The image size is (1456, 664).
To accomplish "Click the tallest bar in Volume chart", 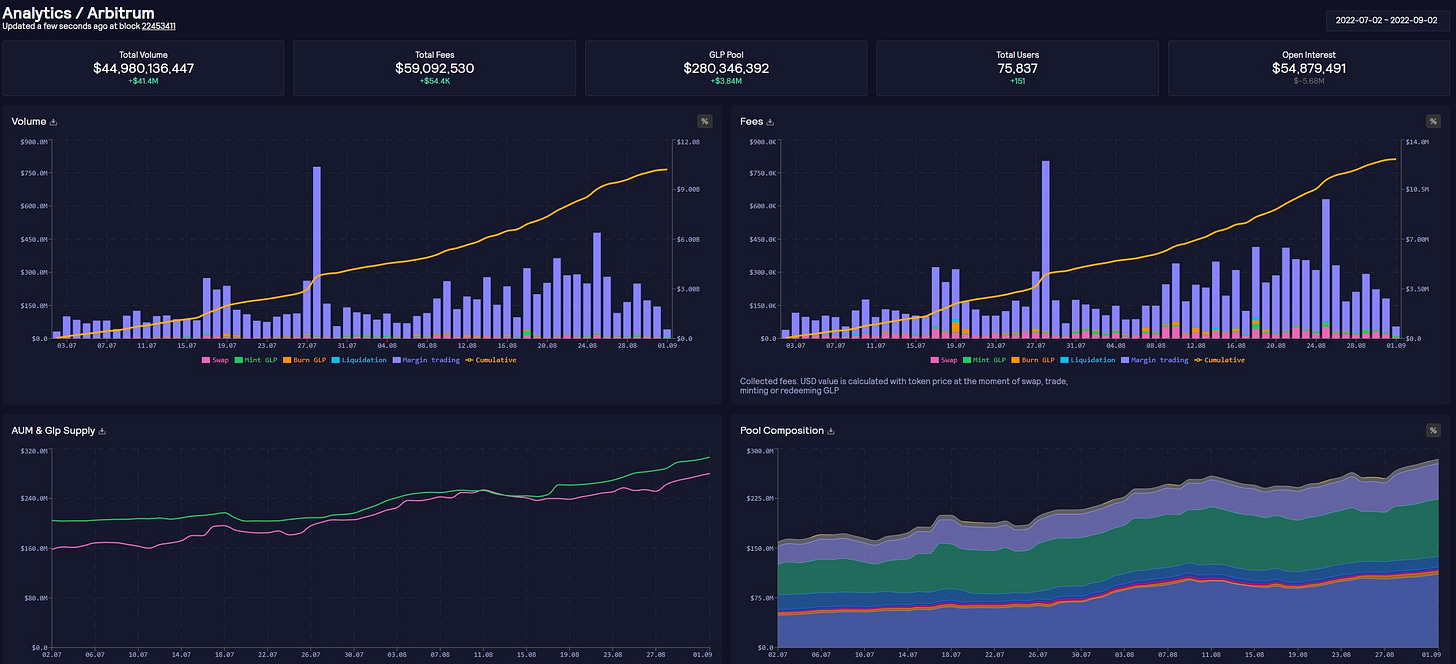I will click(x=317, y=253).
